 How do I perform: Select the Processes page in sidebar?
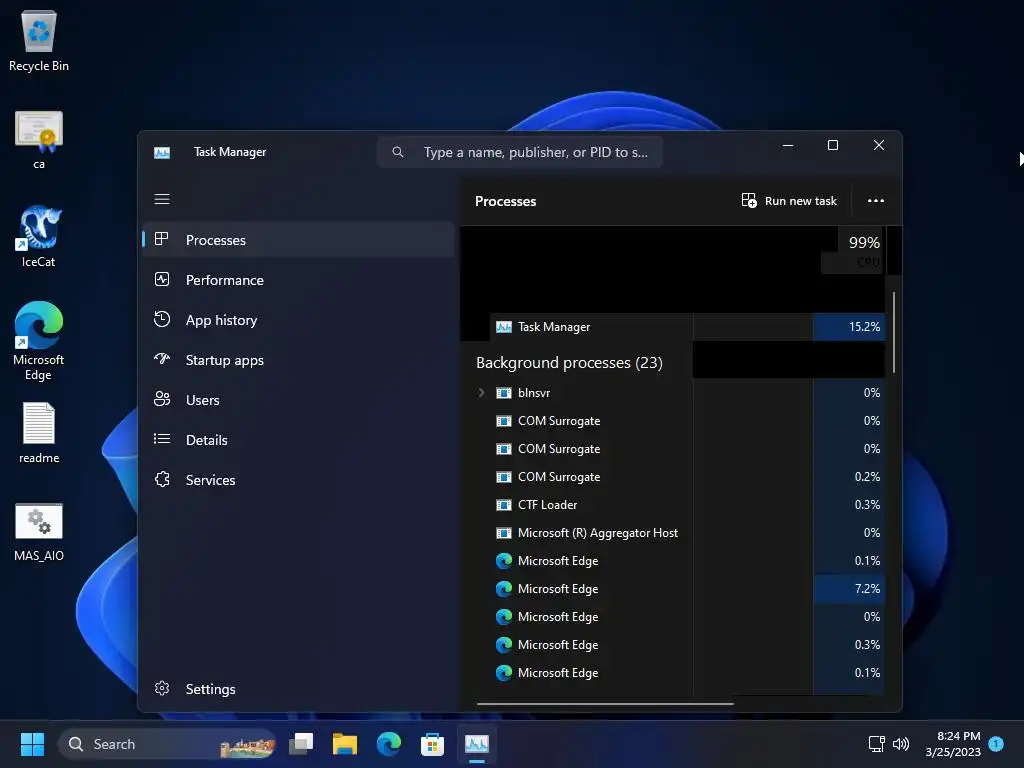pos(298,240)
